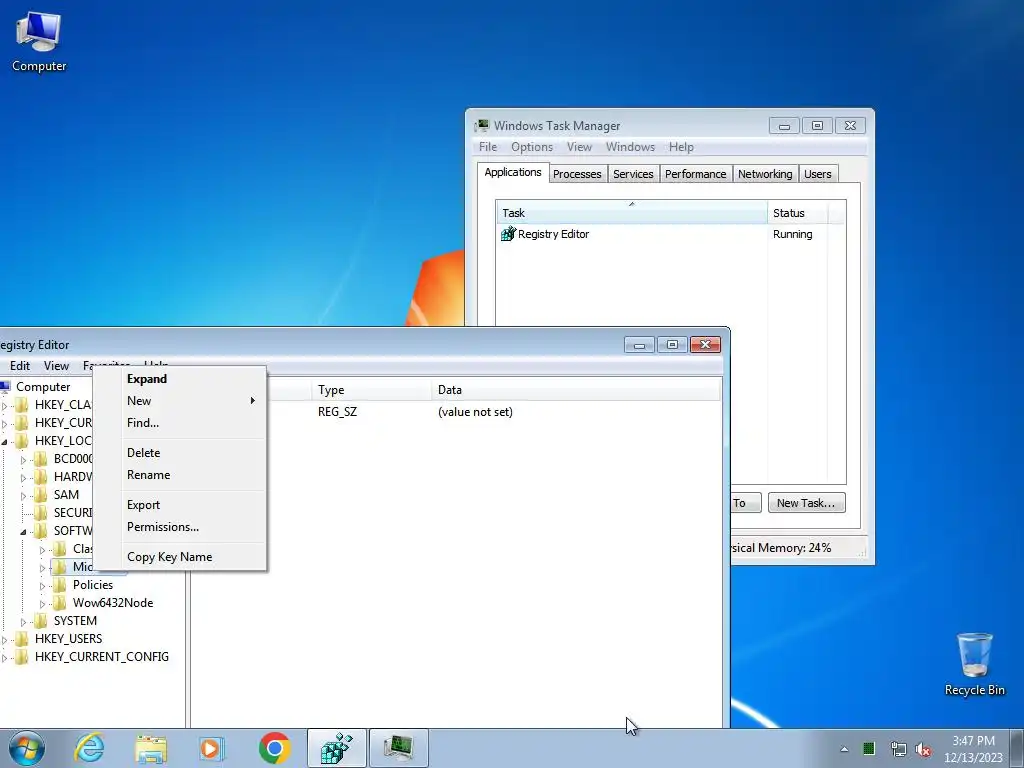
Task: Open Windows Explorer from the taskbar
Action: 150,748
